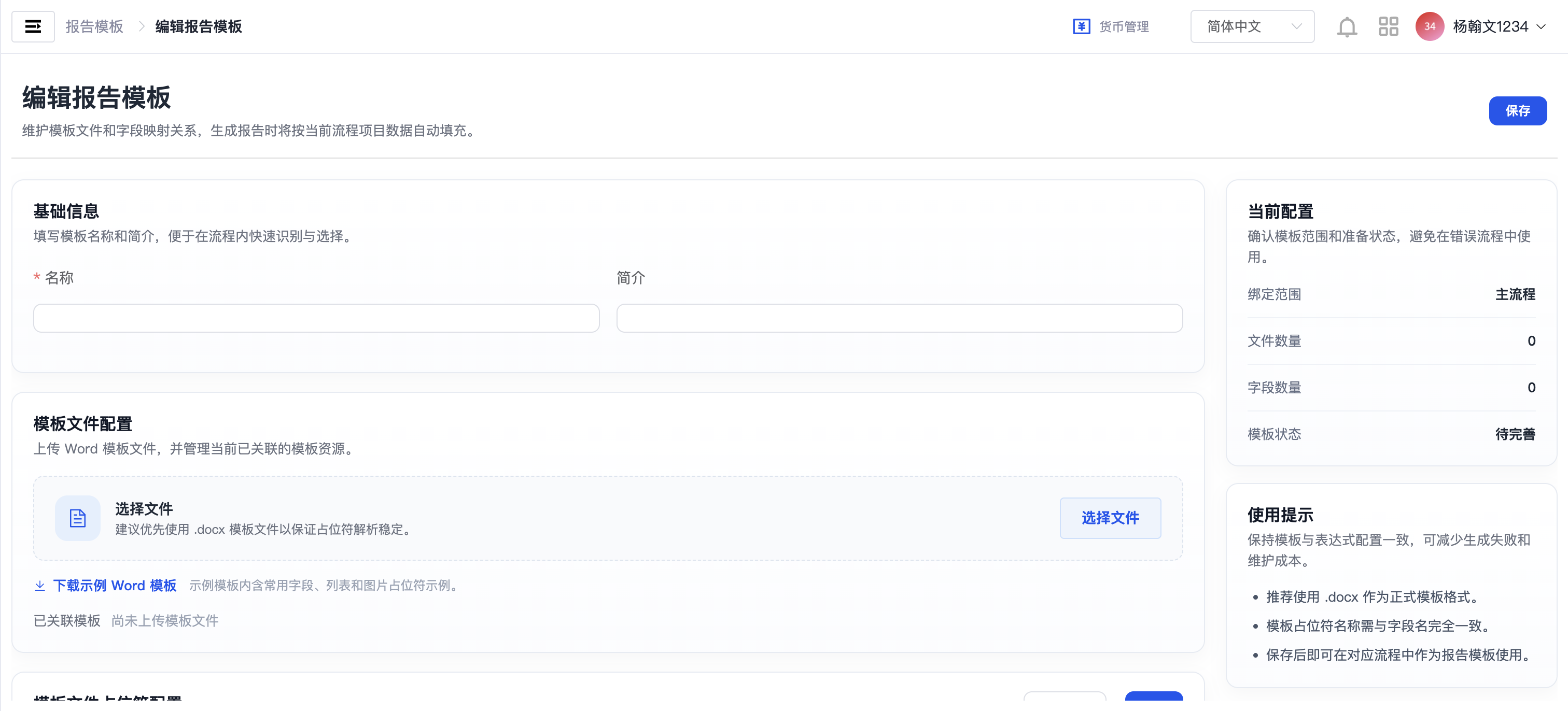Click the 编辑报告模板 breadcrumb item

coord(199,27)
